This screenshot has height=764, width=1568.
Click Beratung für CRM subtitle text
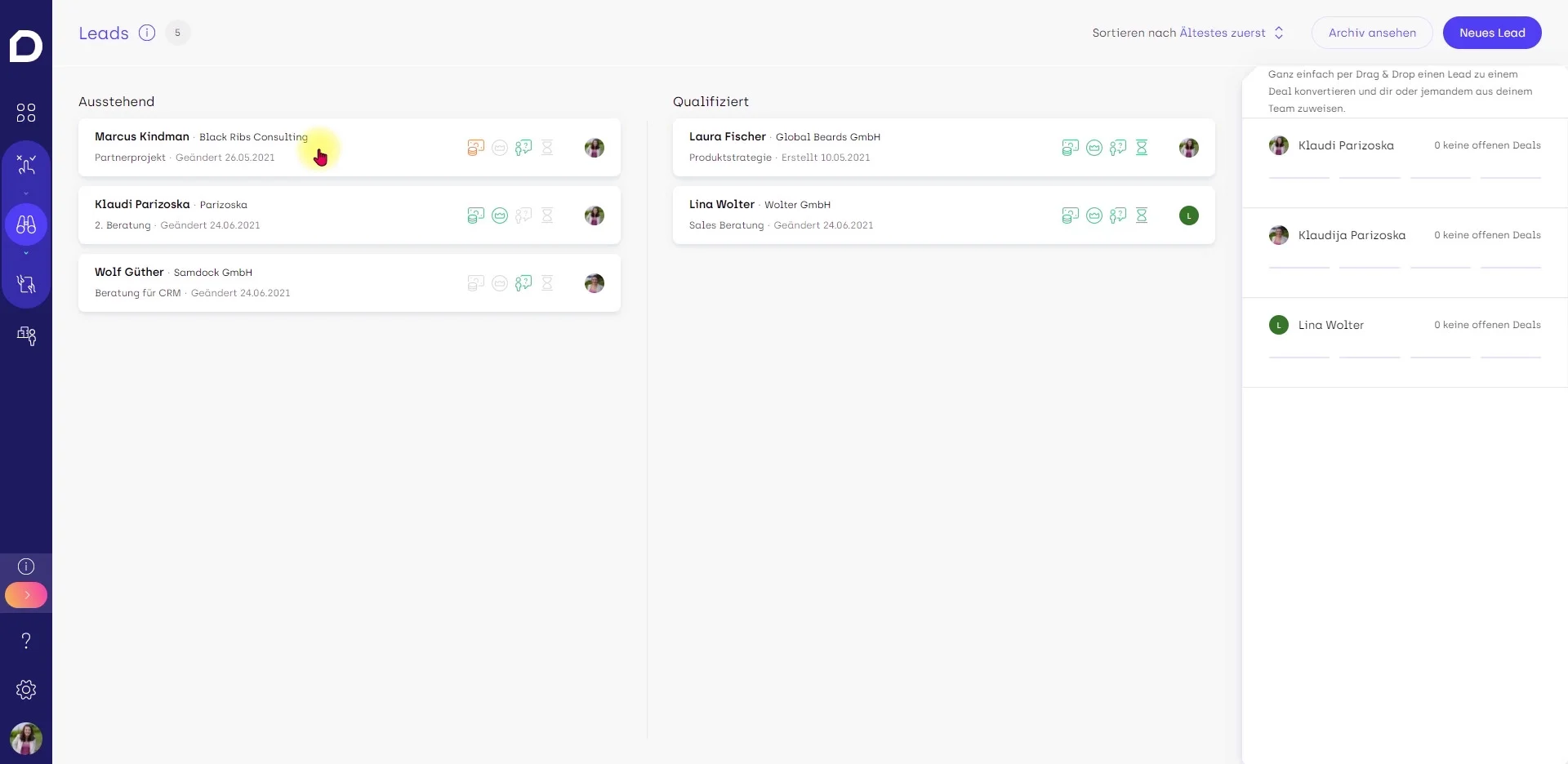coord(138,293)
